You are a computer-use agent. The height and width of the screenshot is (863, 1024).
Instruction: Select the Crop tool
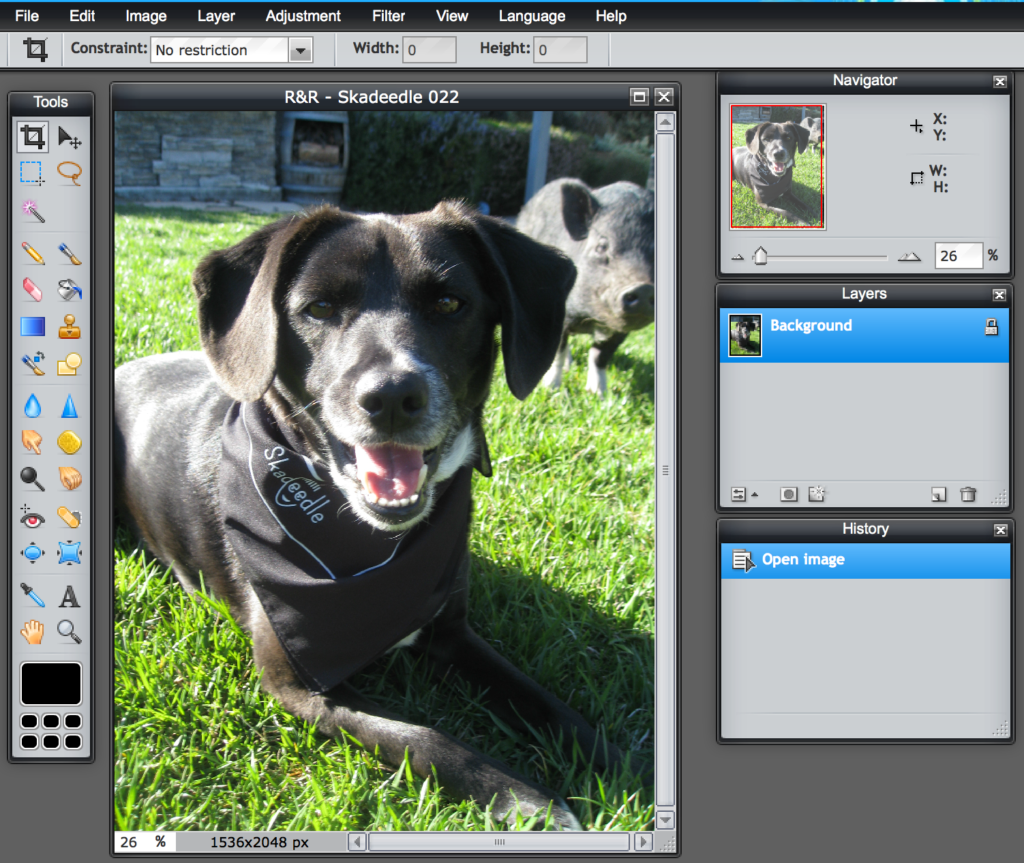32,137
